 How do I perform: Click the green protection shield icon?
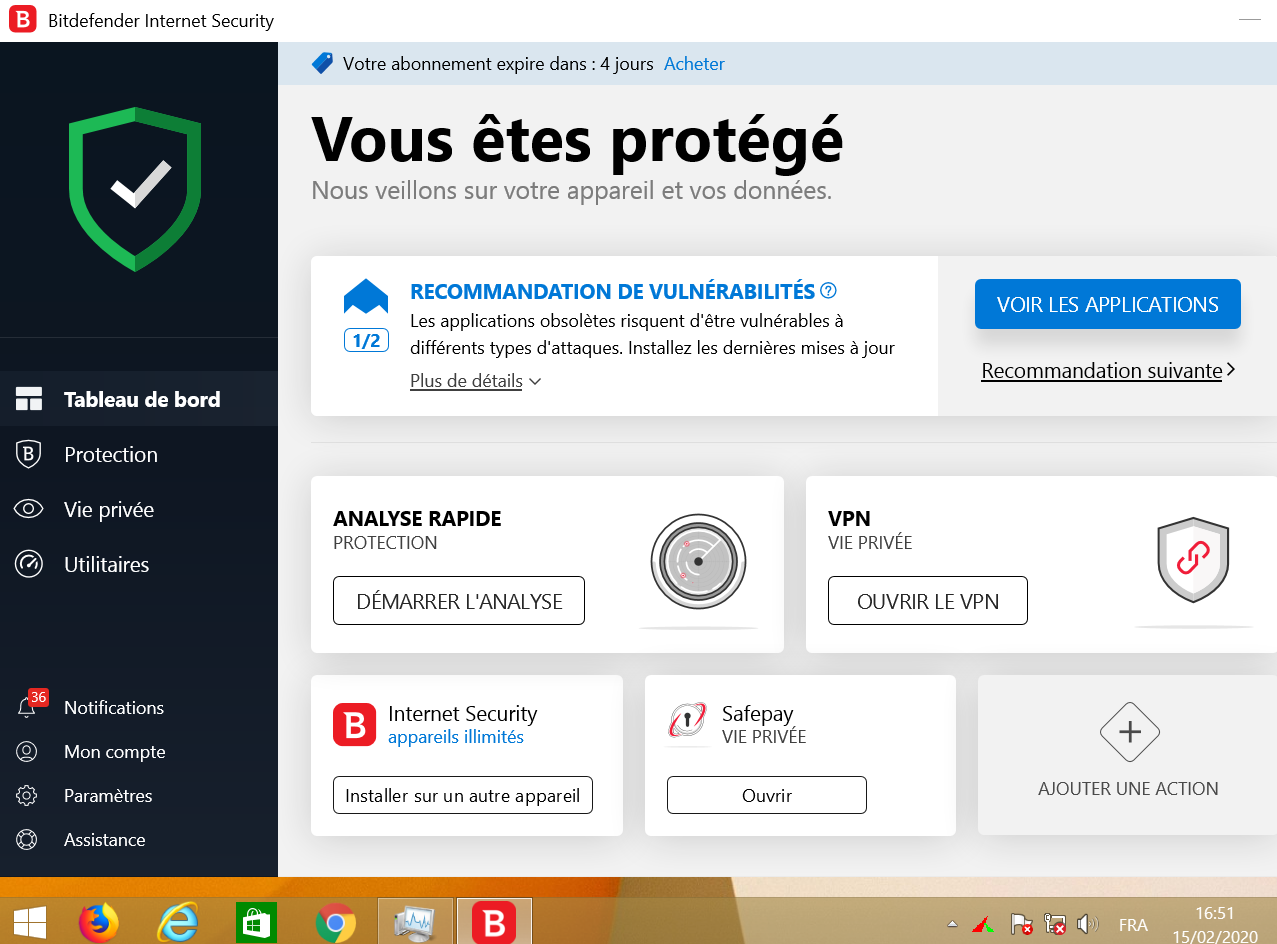[x=135, y=189]
